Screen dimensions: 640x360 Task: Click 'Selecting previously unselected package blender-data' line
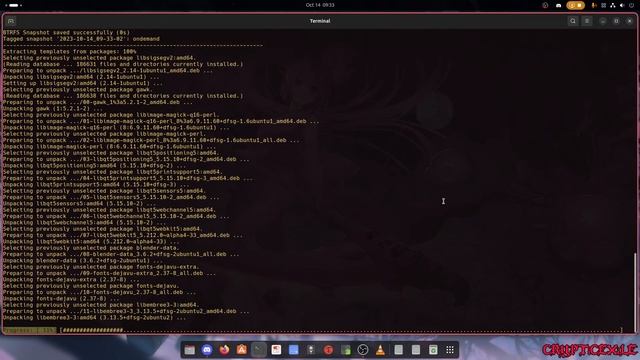91,248
